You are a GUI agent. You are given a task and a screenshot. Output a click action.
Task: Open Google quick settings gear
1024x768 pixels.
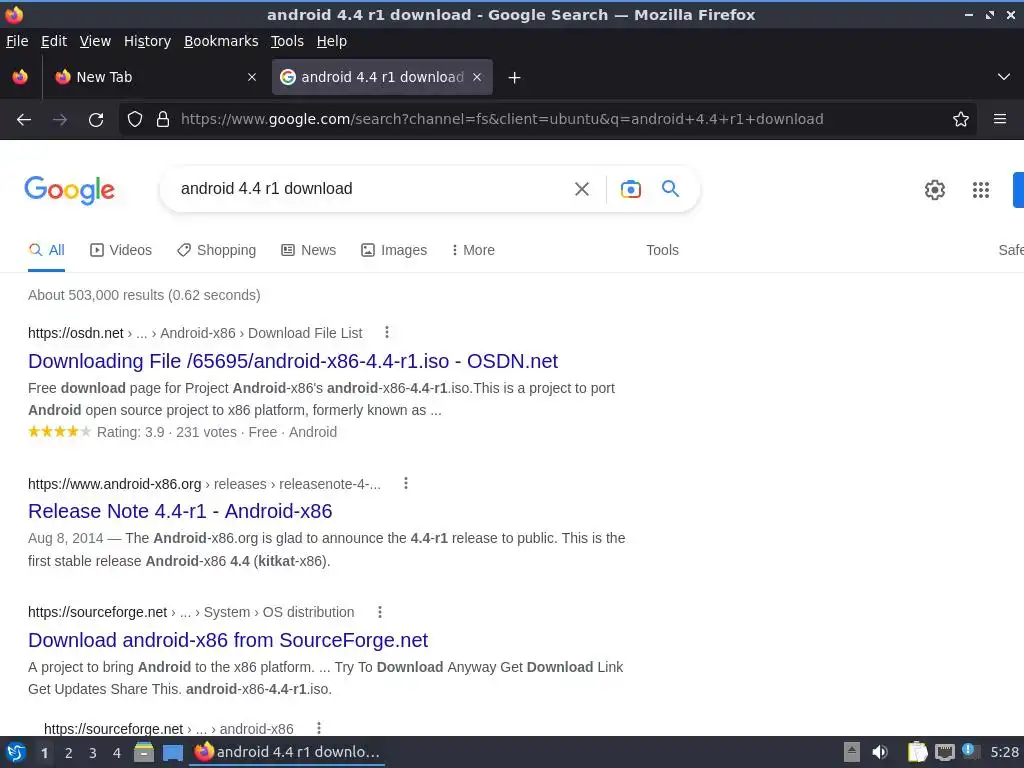[935, 189]
